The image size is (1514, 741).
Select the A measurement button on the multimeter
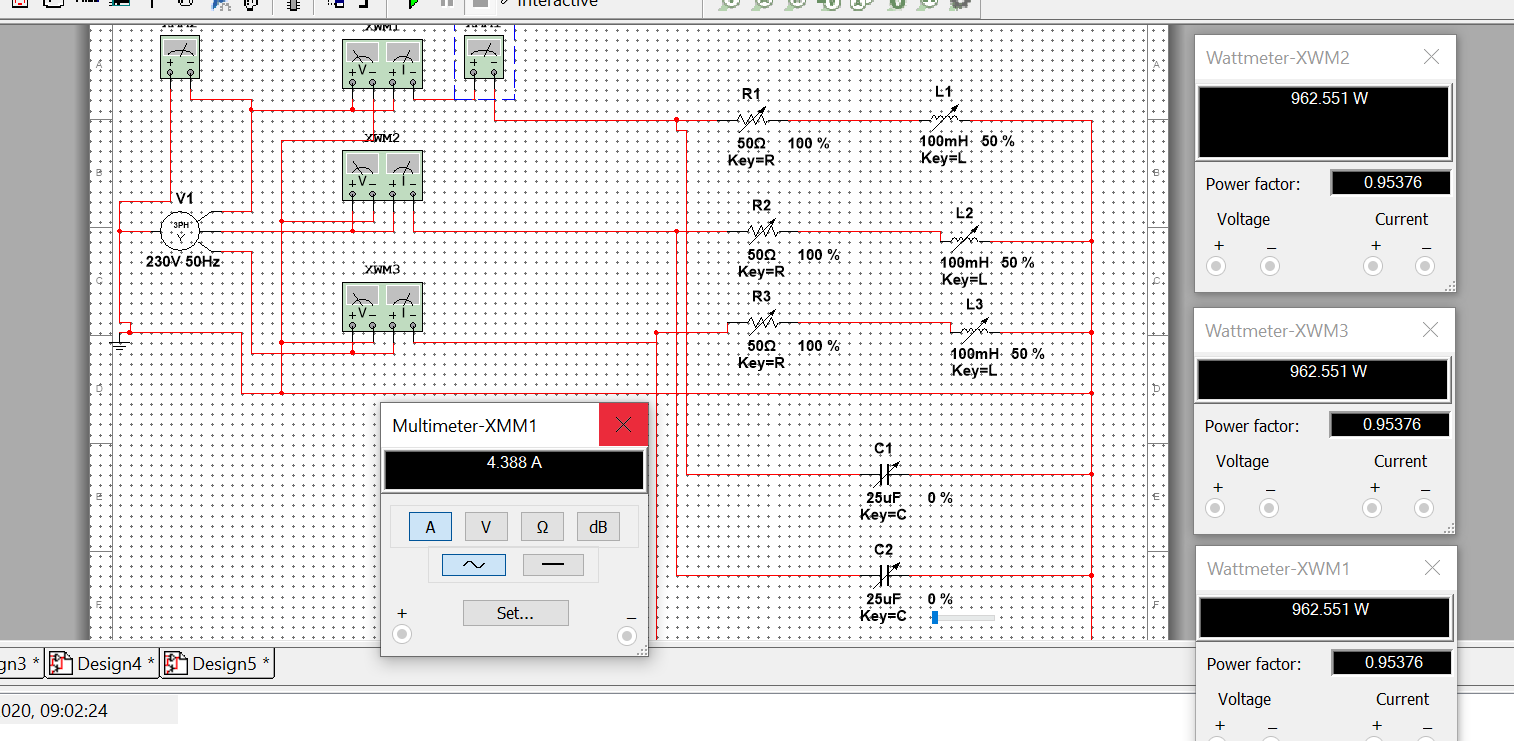[x=430, y=526]
